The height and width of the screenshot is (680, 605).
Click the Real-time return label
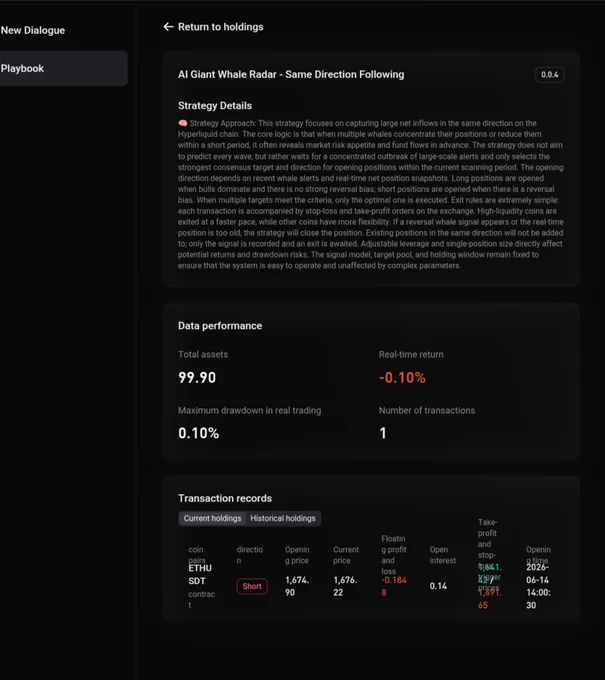coord(411,354)
